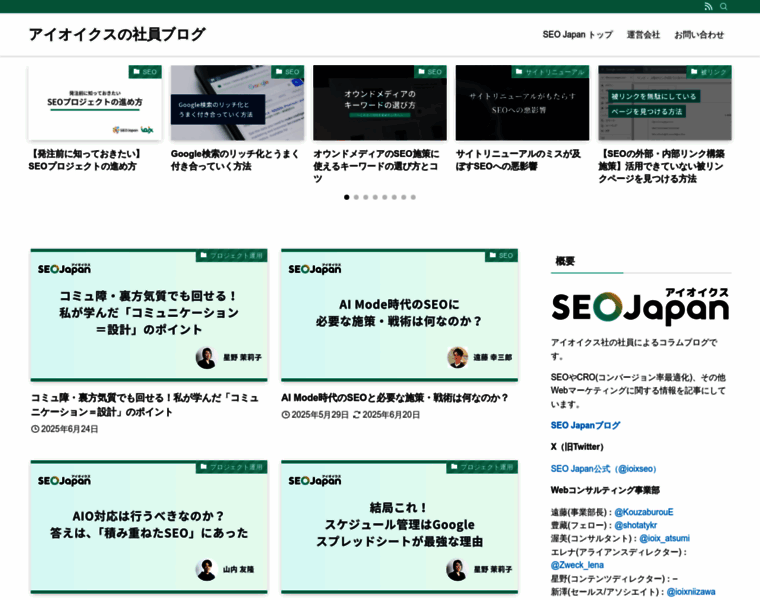The height and width of the screenshot is (600, 760).
Task: Open Google検索のリッチ化とうまく付き合っていく方法 title
Action: (x=235, y=160)
